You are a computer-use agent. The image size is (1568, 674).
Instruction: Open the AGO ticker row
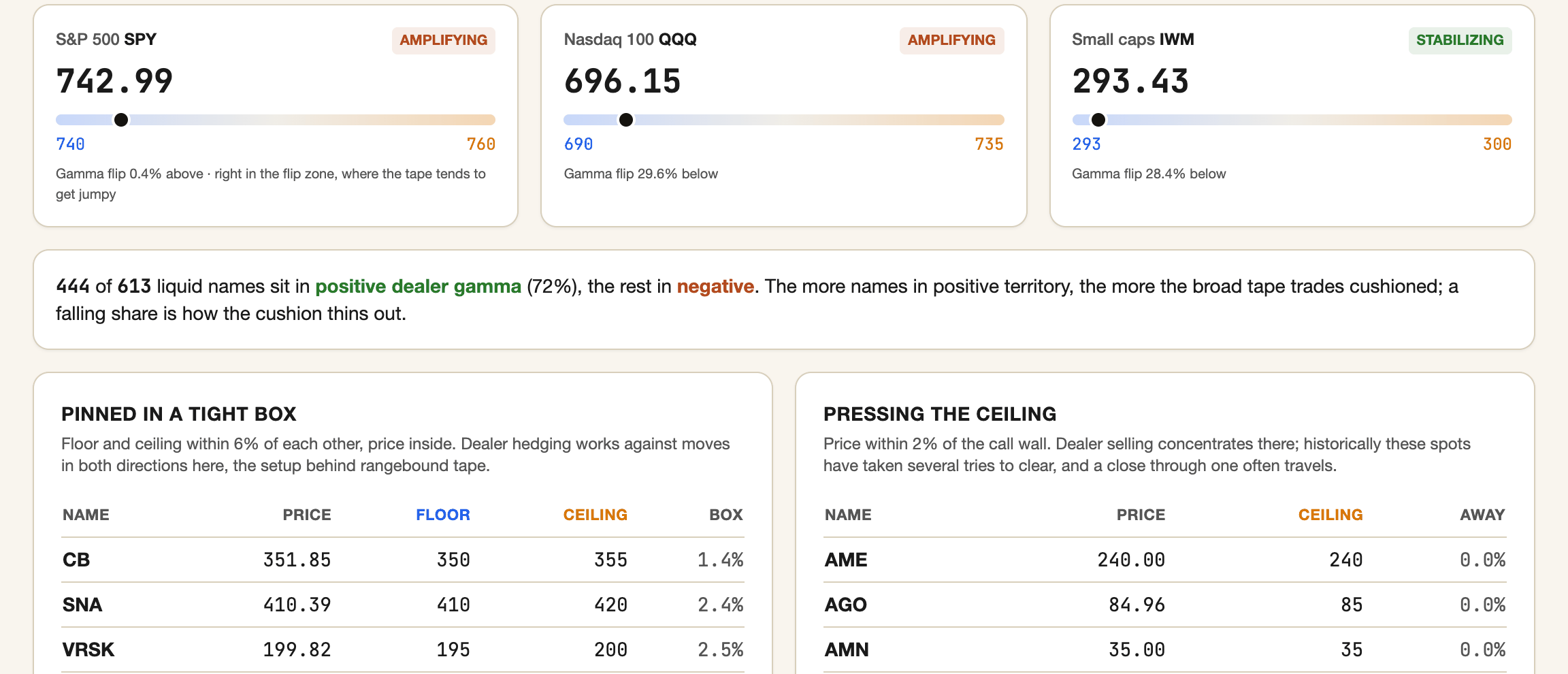[1165, 605]
